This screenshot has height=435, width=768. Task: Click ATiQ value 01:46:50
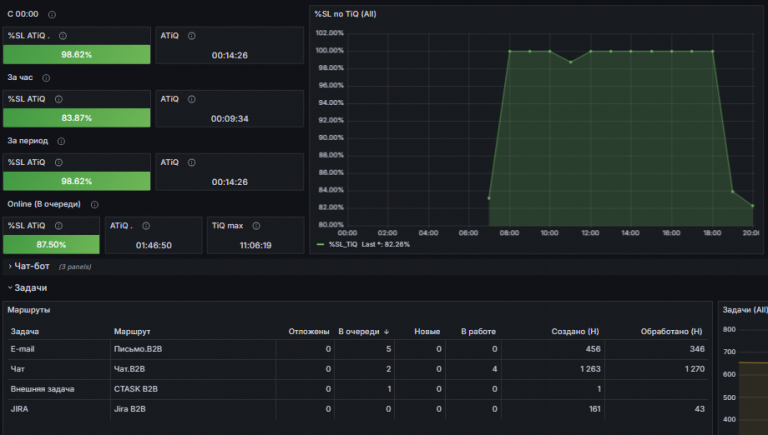coord(154,245)
